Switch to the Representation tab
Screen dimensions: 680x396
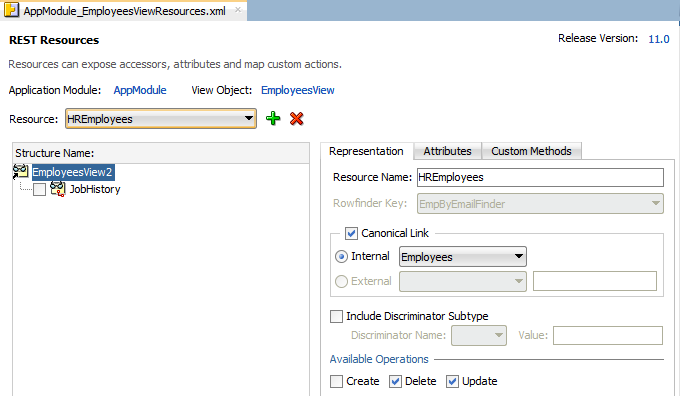coord(366,151)
